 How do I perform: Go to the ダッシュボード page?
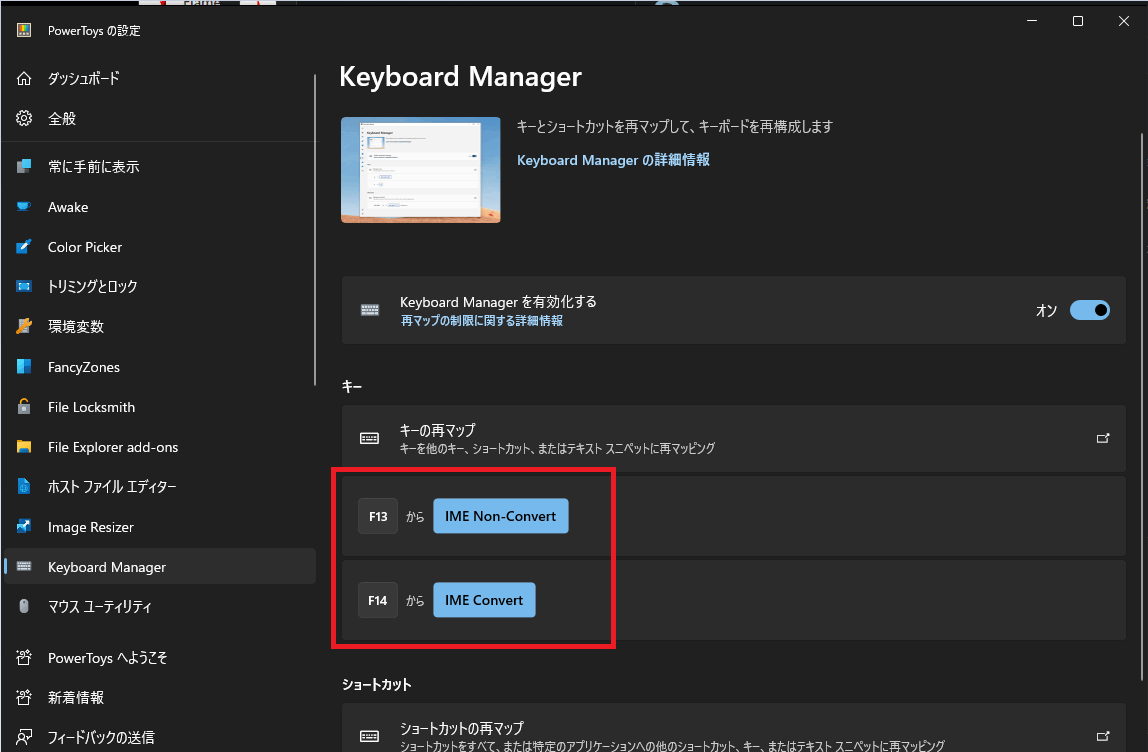pos(160,78)
